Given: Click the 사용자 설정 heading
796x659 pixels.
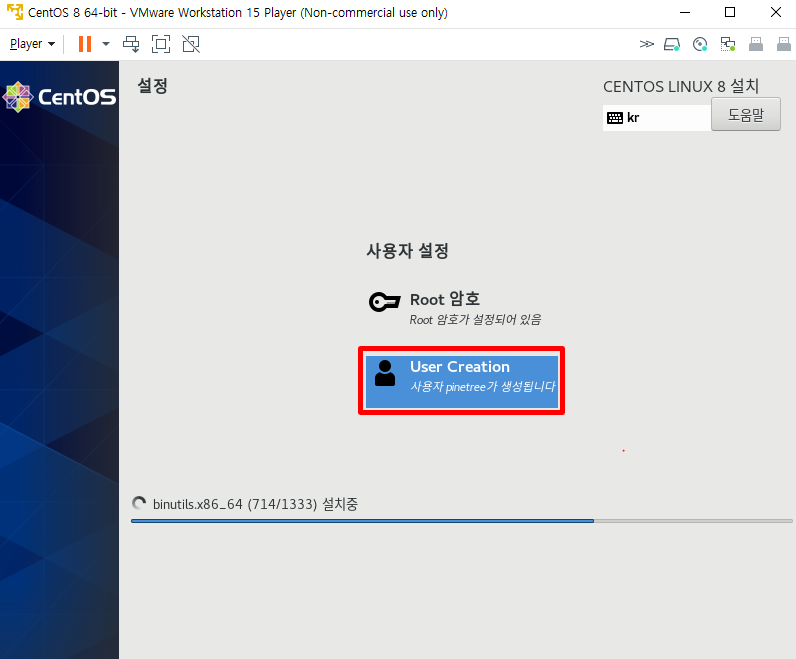Looking at the screenshot, I should (x=408, y=251).
